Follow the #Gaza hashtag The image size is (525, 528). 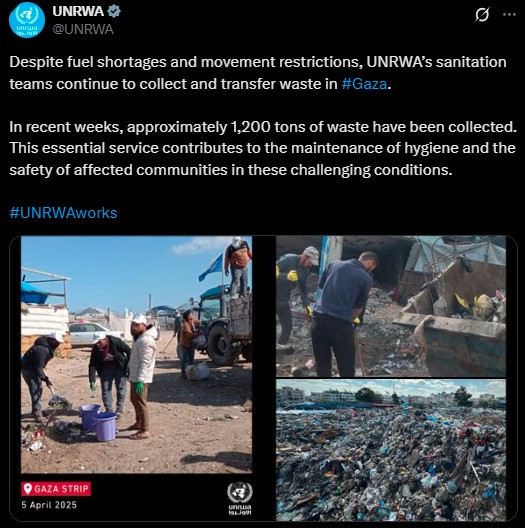pos(364,84)
